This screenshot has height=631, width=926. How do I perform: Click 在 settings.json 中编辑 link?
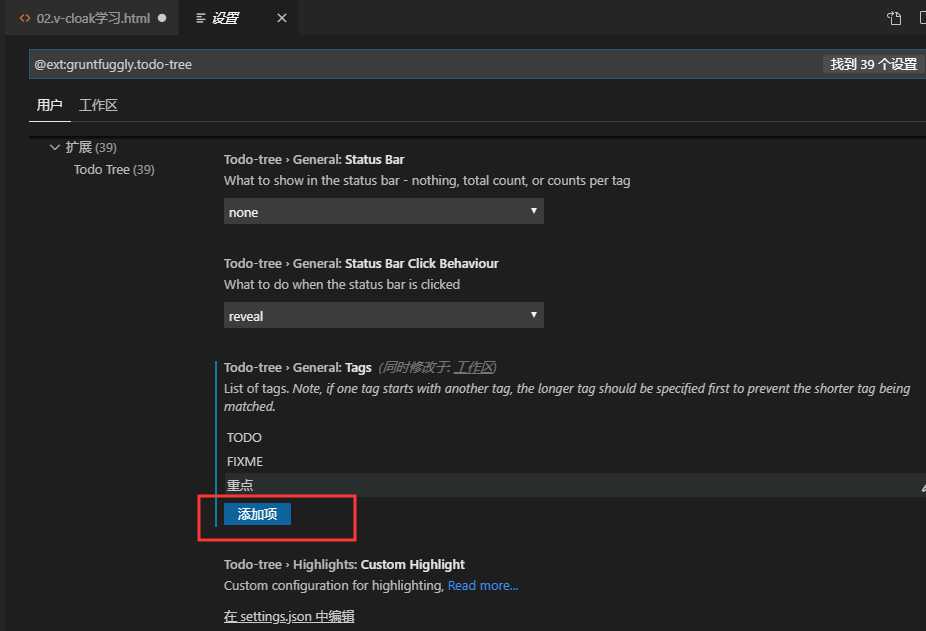point(289,616)
